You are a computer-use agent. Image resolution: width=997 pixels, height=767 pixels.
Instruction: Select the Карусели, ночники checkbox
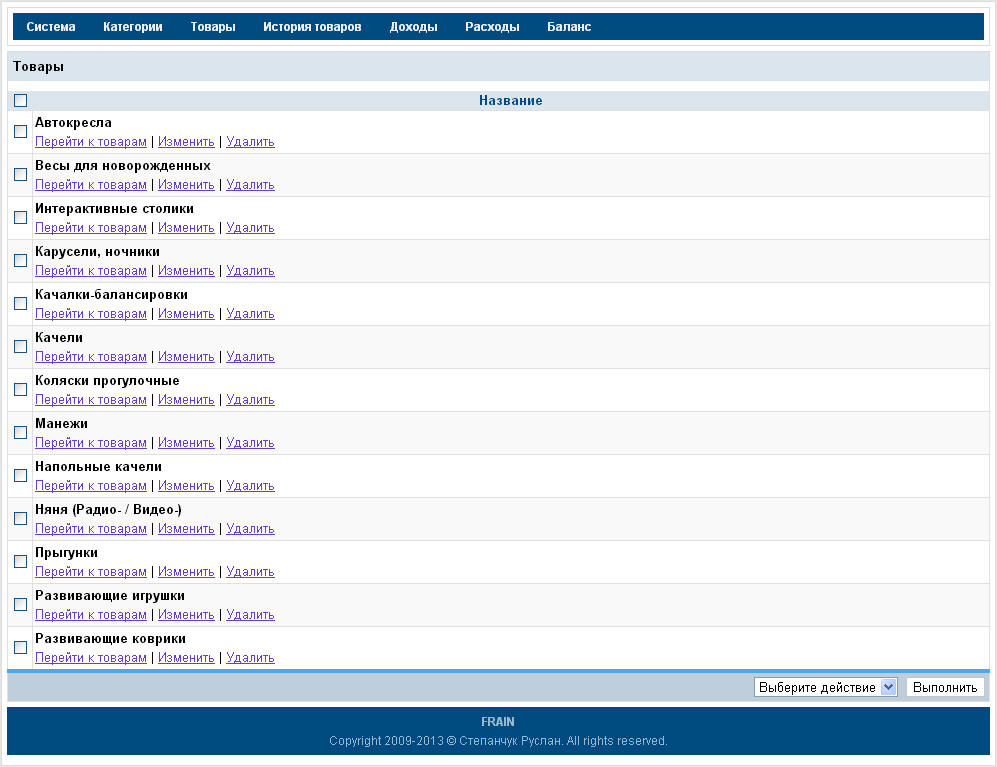[x=20, y=260]
